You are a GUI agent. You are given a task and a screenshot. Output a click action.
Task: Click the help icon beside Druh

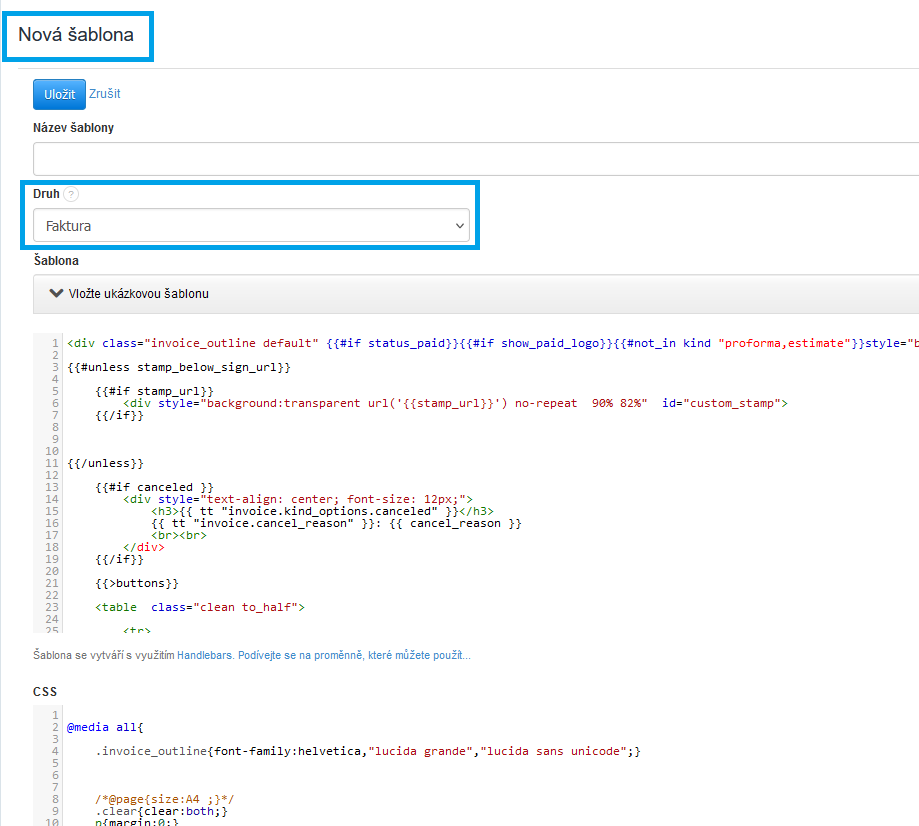click(71, 194)
